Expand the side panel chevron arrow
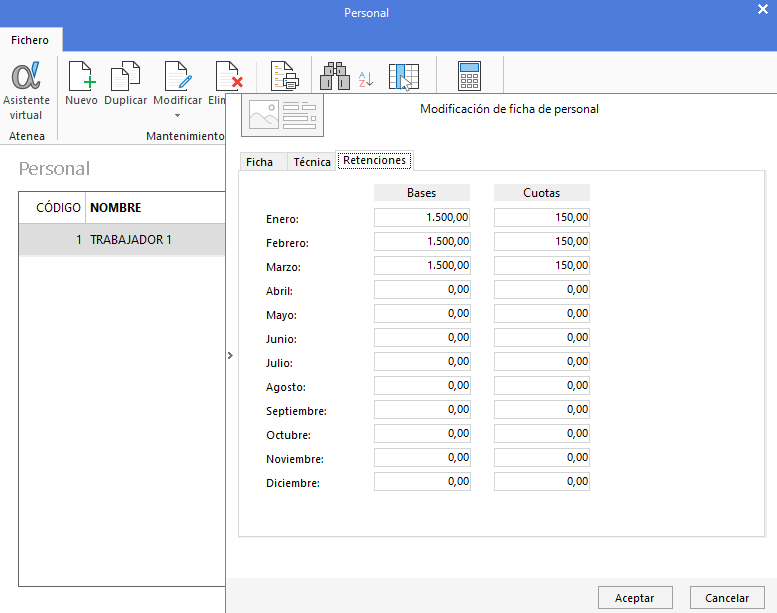The height and width of the screenshot is (613, 777). [x=230, y=355]
